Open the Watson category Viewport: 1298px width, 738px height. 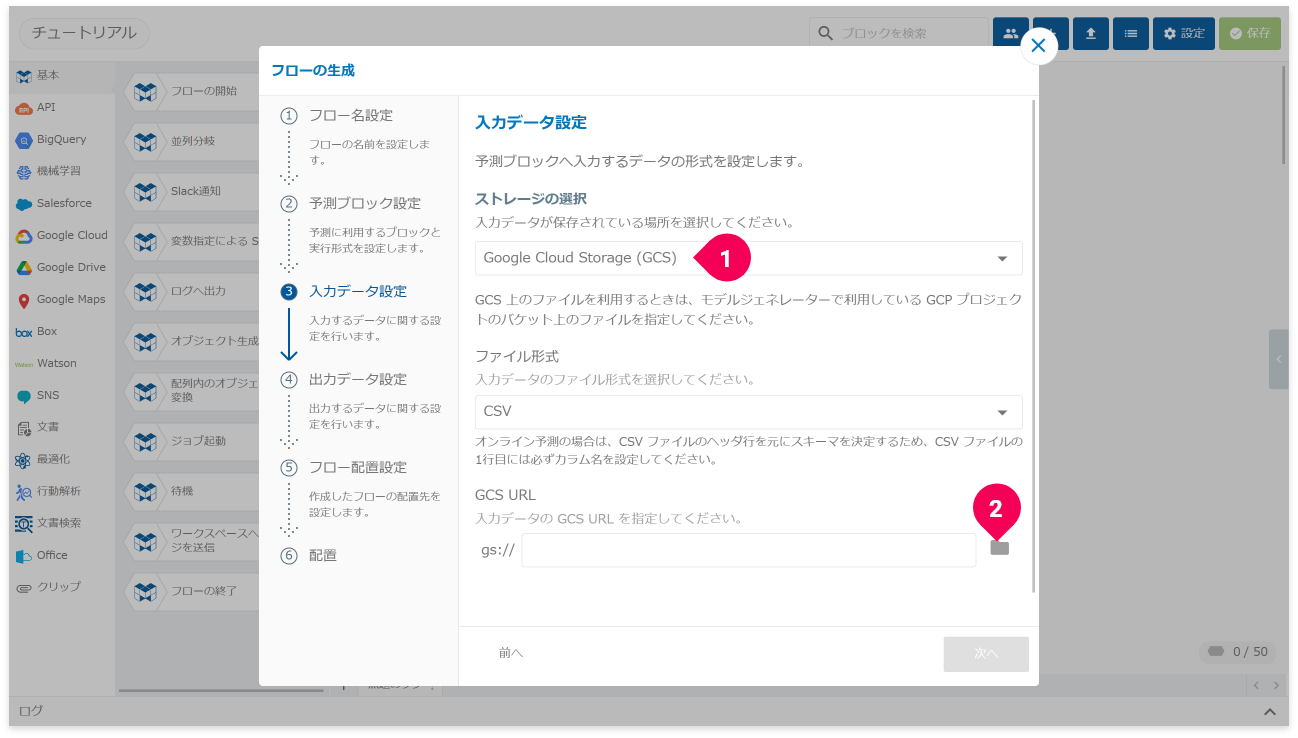(60, 364)
